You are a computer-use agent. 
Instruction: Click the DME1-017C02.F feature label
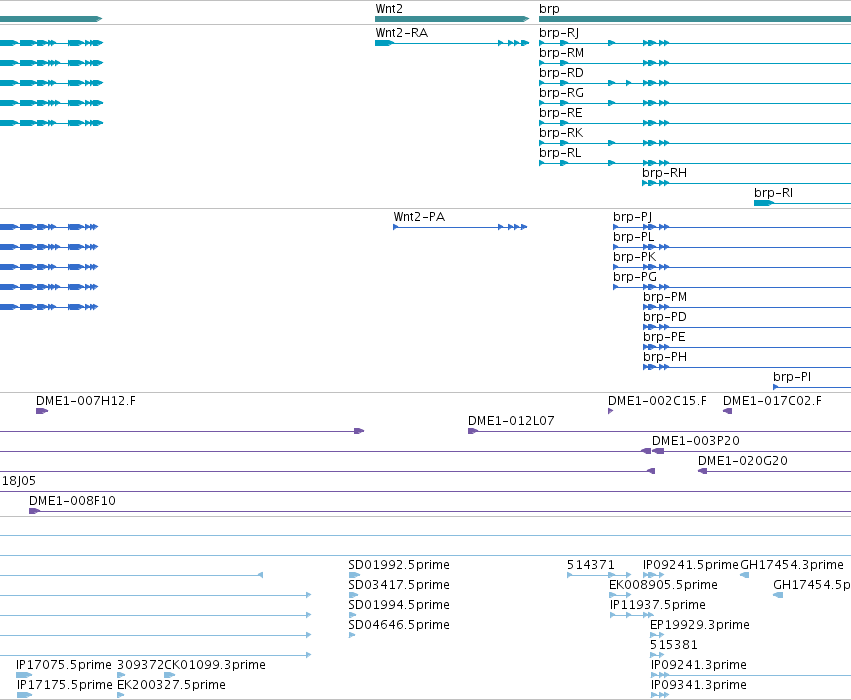coord(772,400)
